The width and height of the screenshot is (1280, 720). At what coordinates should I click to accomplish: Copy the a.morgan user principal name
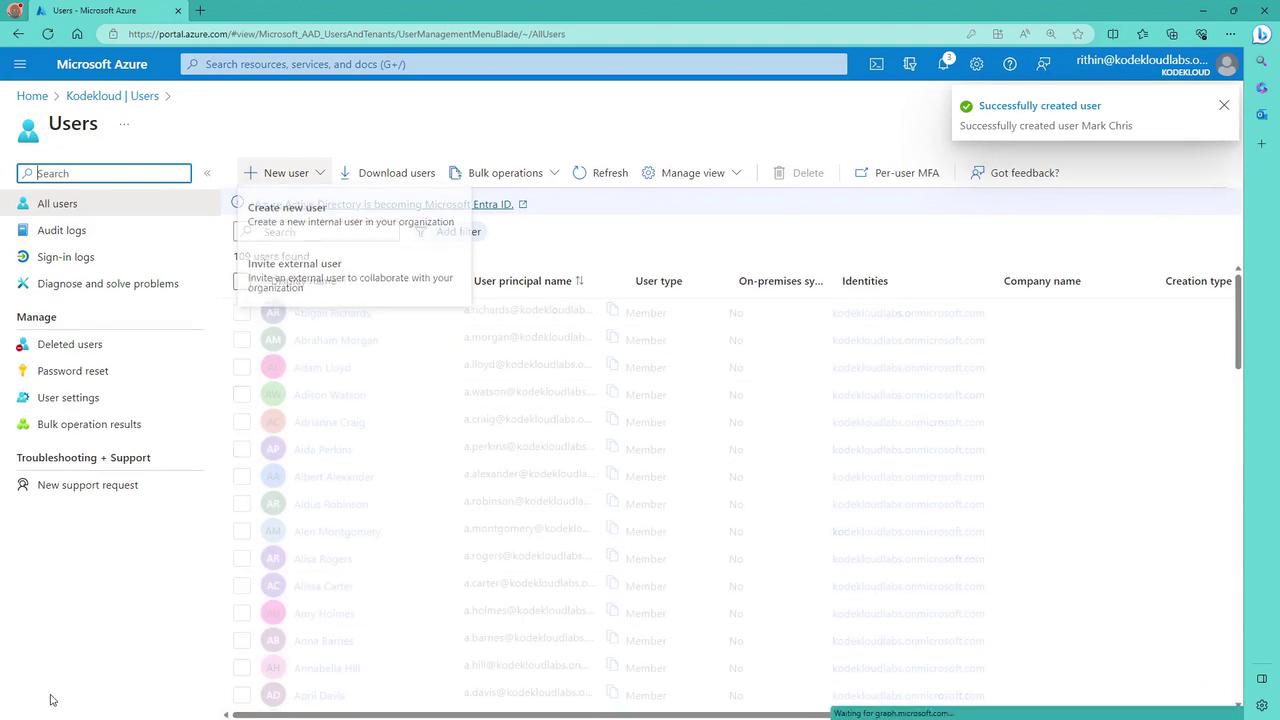[x=613, y=337]
